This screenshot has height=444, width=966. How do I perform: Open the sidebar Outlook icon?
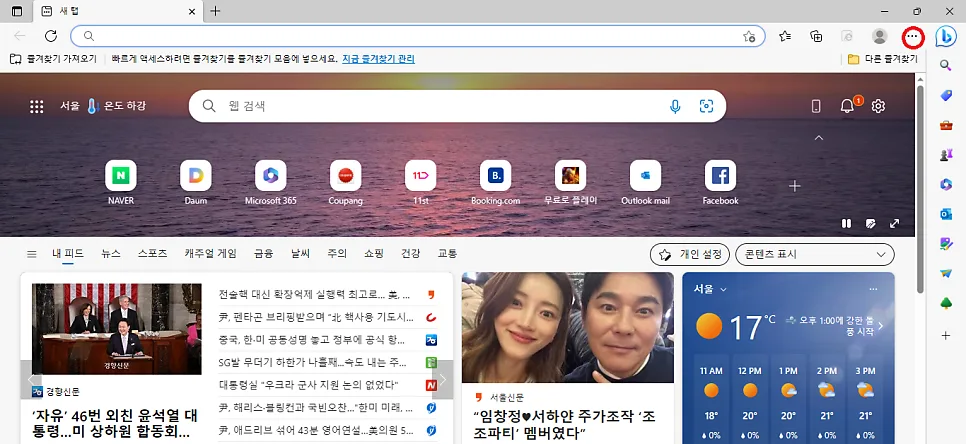coord(946,214)
